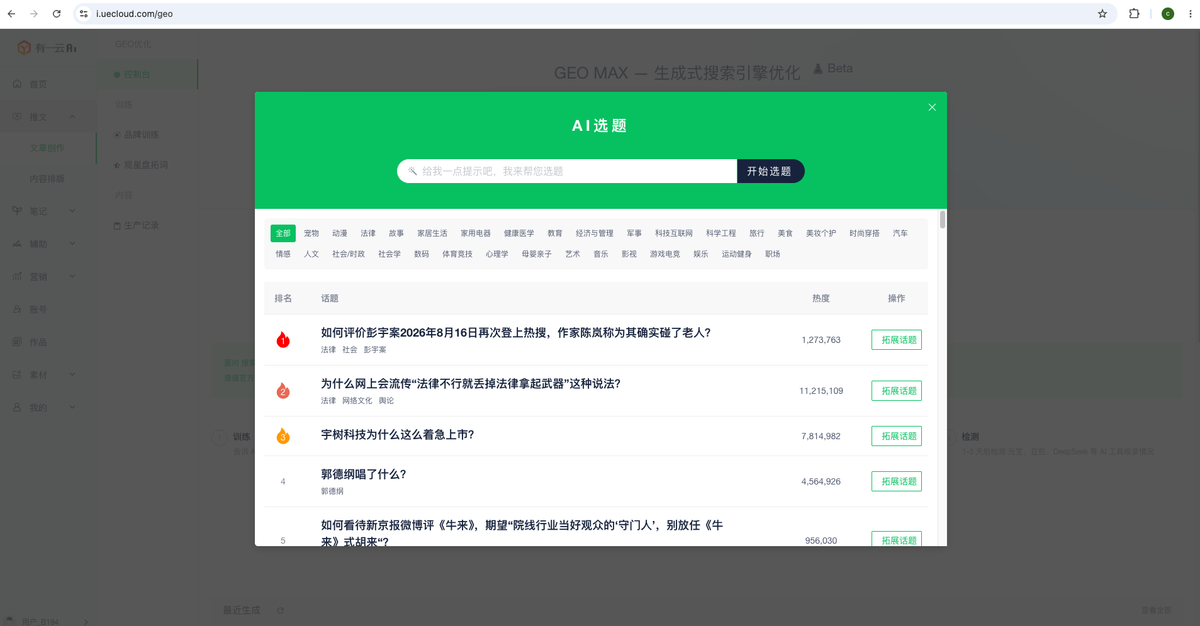
Task: Expand the 我的 sidebar section
Action: (73, 407)
